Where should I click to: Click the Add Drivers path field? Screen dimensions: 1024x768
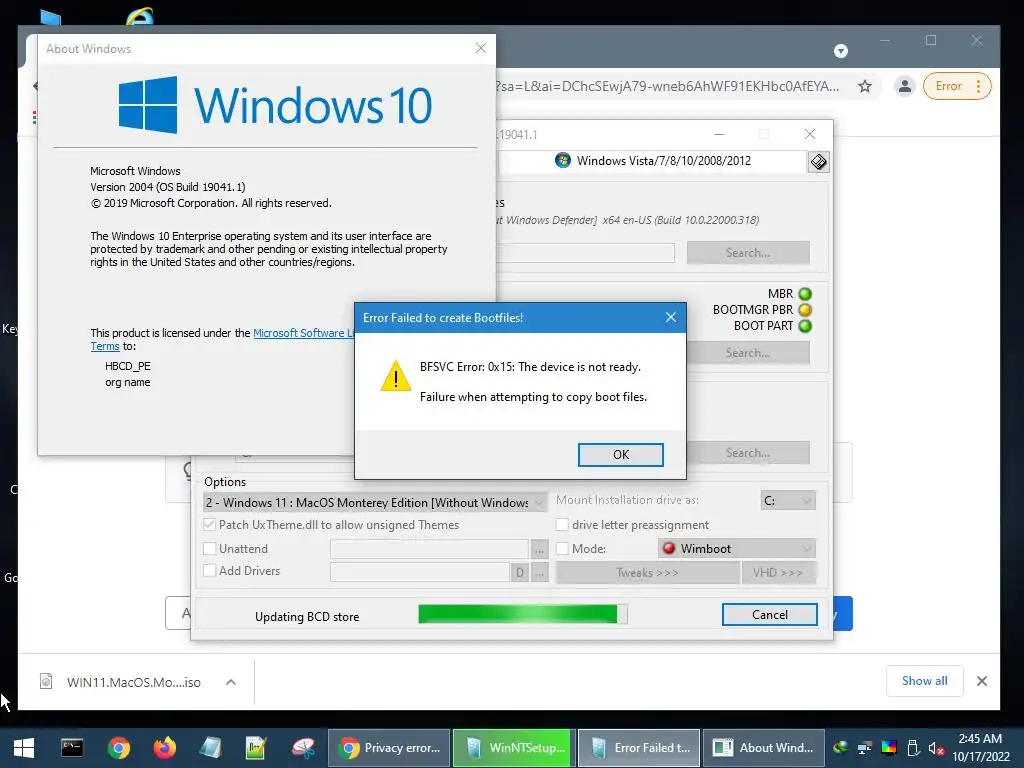tap(420, 572)
